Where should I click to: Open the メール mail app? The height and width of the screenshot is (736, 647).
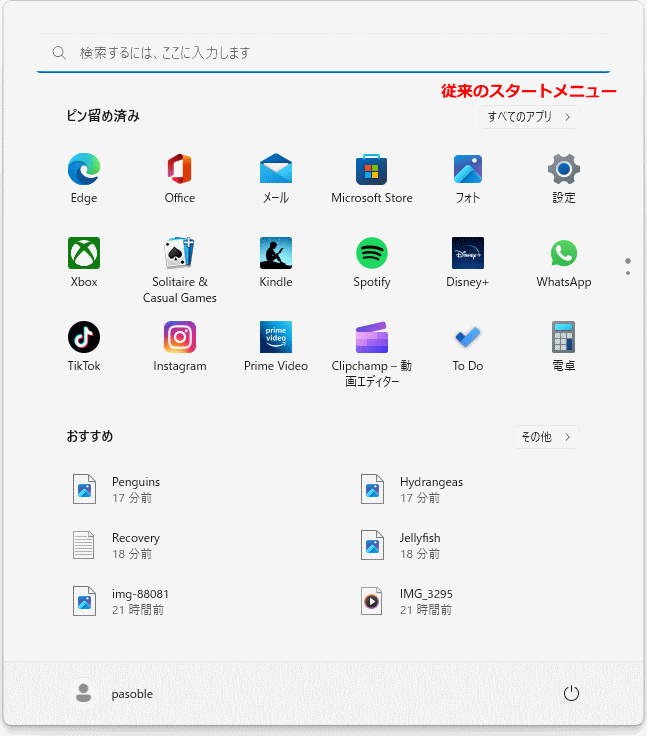pos(276,178)
